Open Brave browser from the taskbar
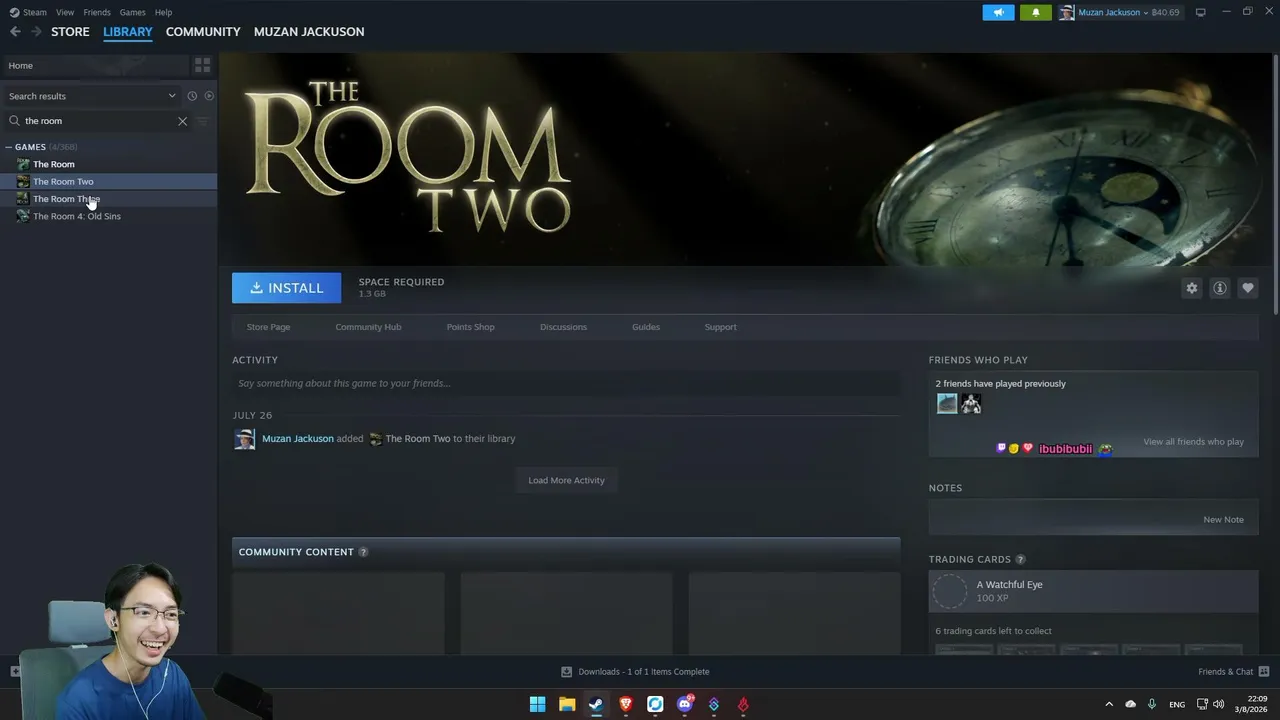Viewport: 1280px width, 720px height. coord(626,704)
